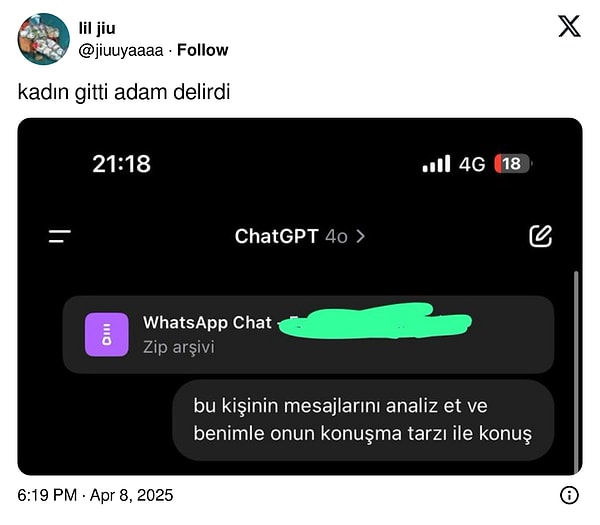The width and height of the screenshot is (600, 525).
Task: Open the ChatGPT sidebar menu icon
Action: point(60,236)
